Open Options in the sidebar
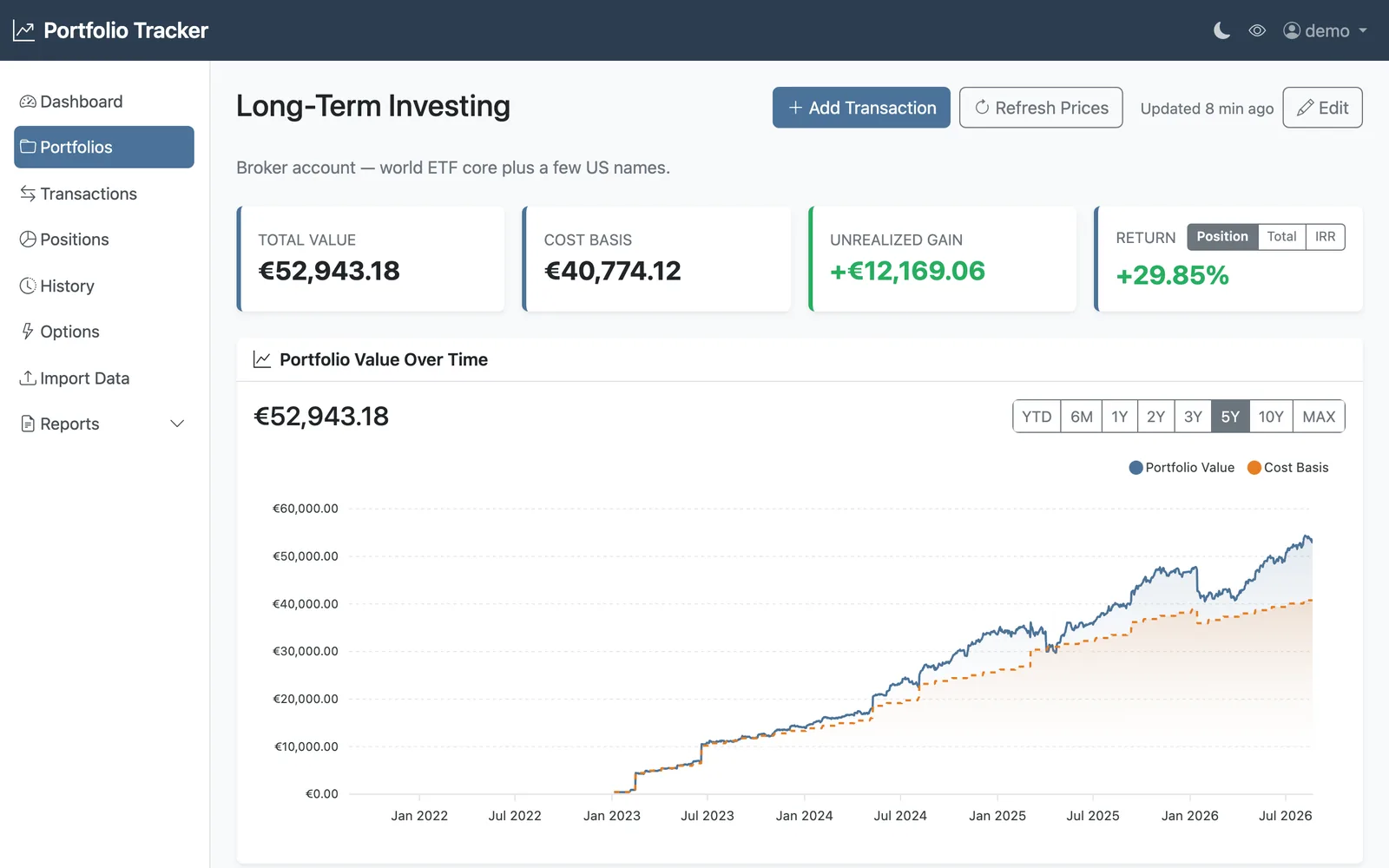1389x868 pixels. [104, 332]
